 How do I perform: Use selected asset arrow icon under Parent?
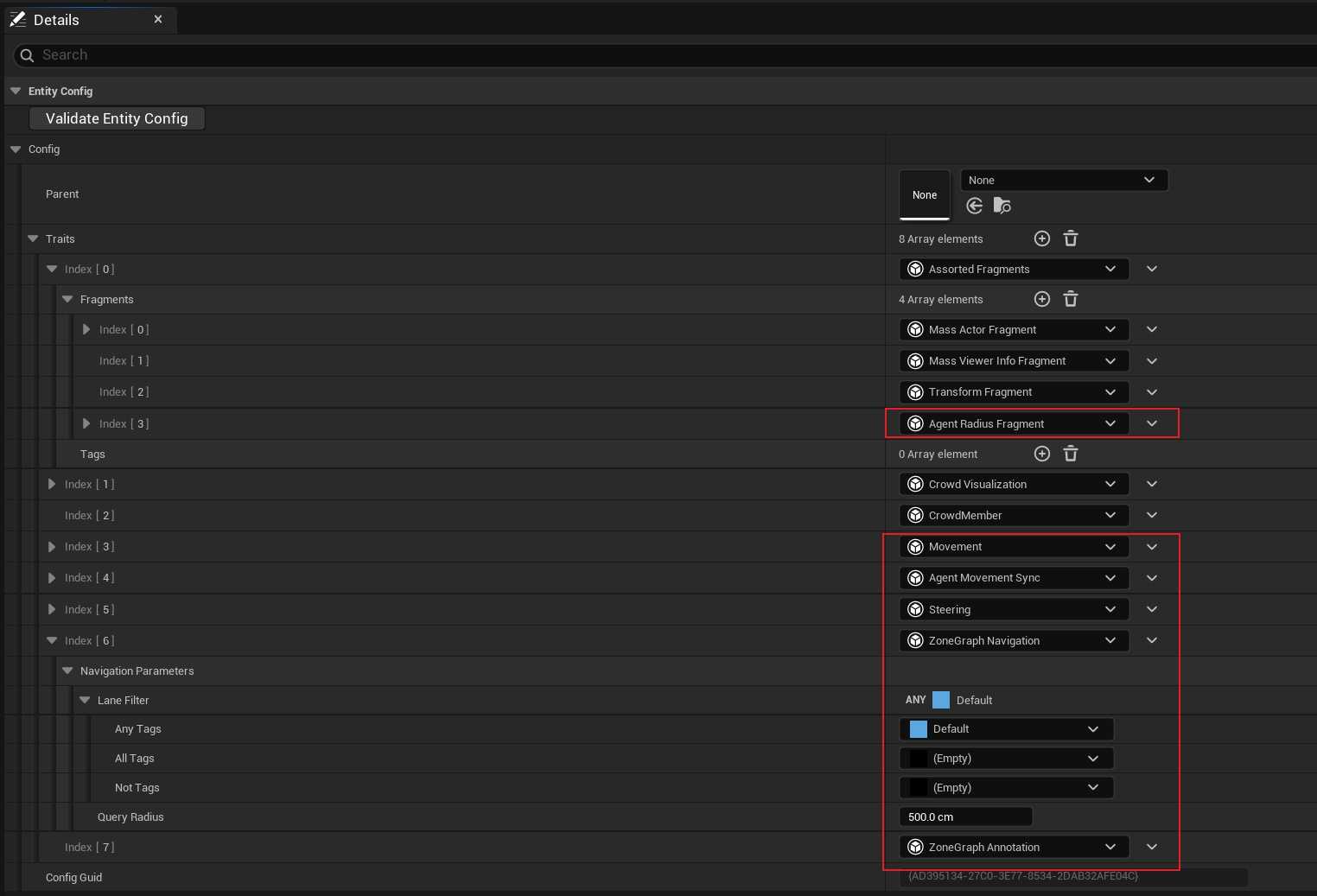975,206
